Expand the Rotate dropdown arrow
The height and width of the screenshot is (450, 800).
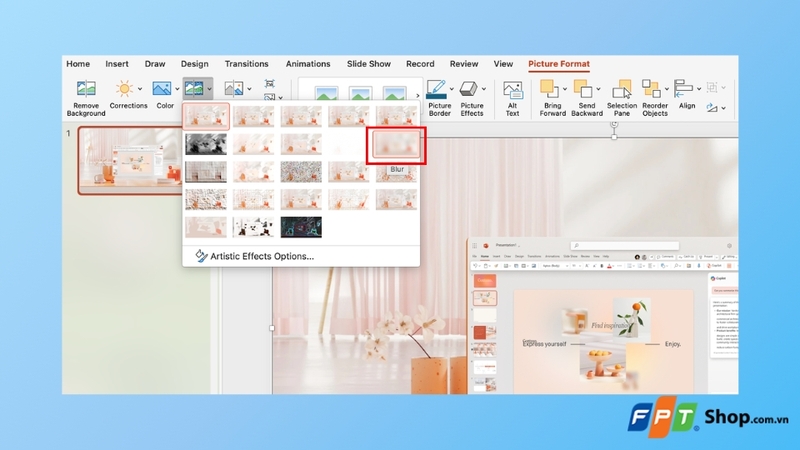[723, 108]
